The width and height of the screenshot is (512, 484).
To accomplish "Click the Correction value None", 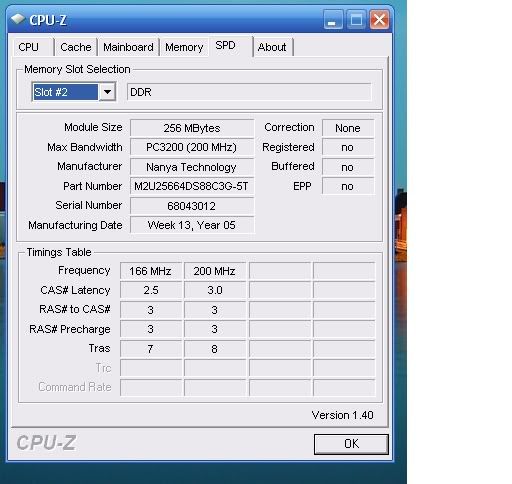I will pyautogui.click(x=348, y=128).
